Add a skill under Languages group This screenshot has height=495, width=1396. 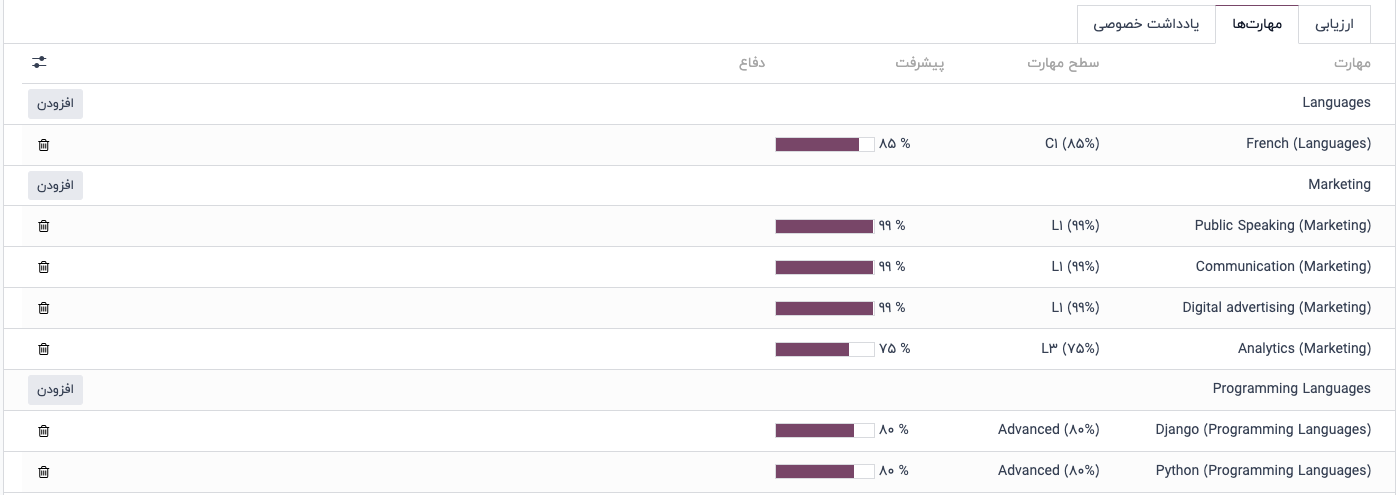click(x=55, y=104)
